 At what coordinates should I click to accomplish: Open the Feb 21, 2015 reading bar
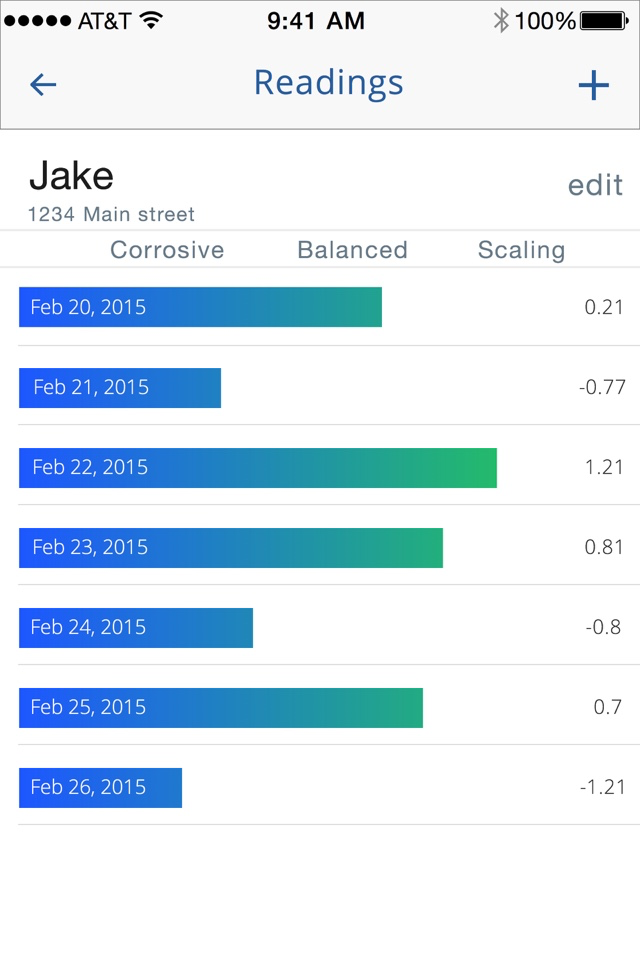tap(120, 388)
